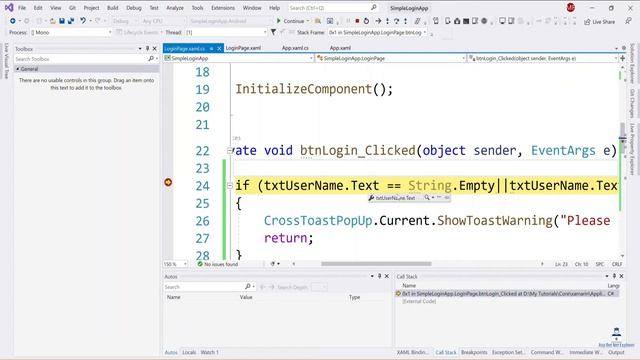Collapse the btnLogin_Clicked method outline

[230, 151]
